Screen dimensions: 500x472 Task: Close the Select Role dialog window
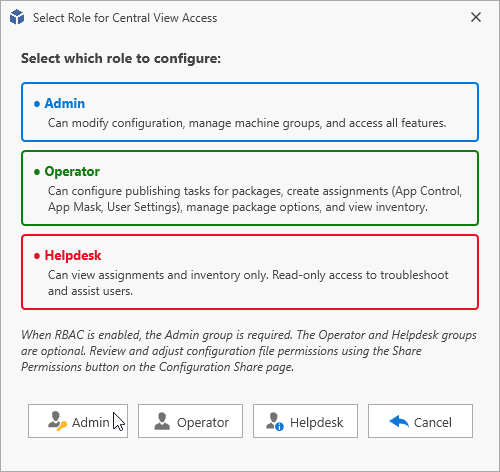coord(476,17)
